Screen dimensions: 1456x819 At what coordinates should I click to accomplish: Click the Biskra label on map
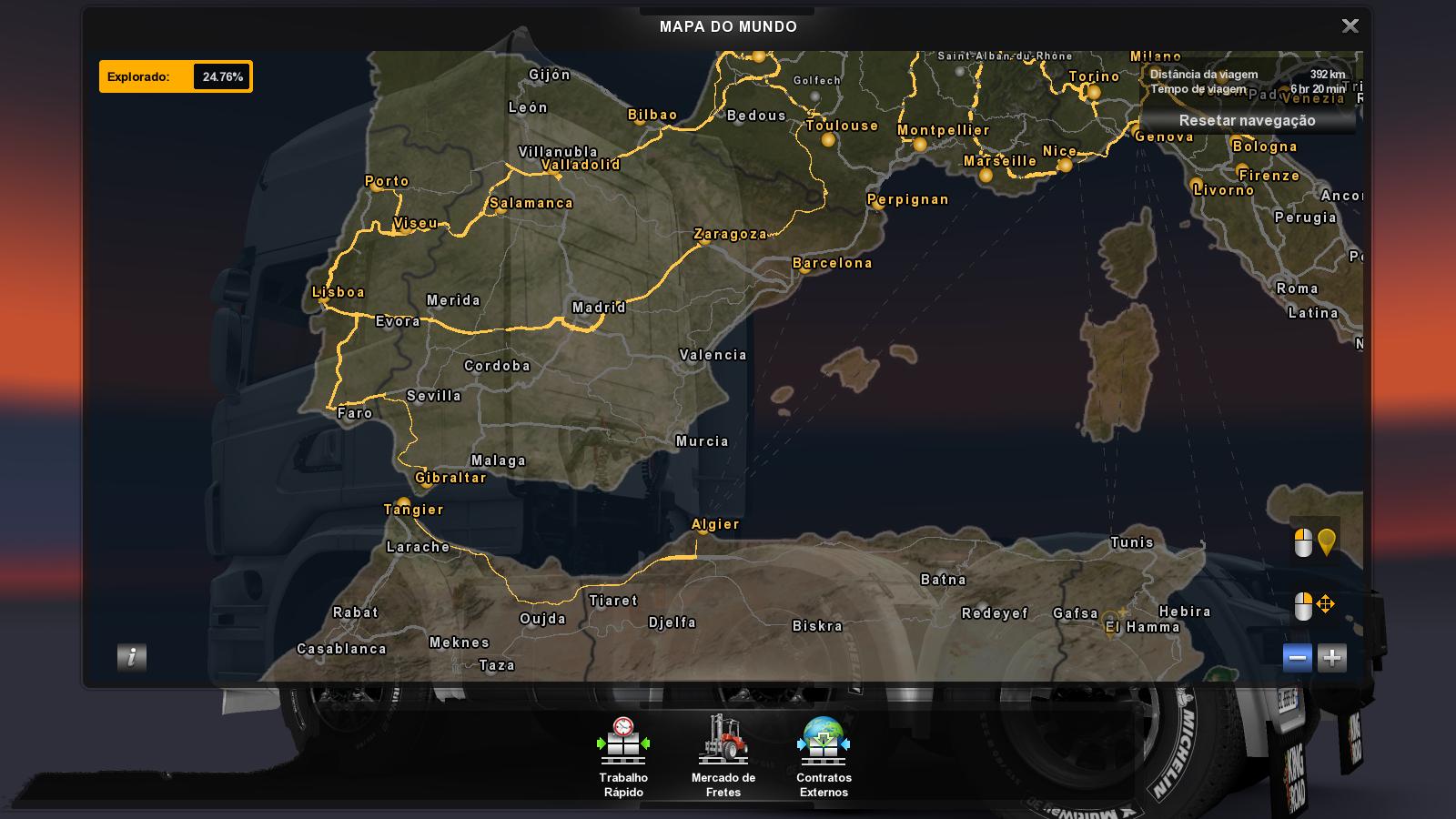click(817, 626)
